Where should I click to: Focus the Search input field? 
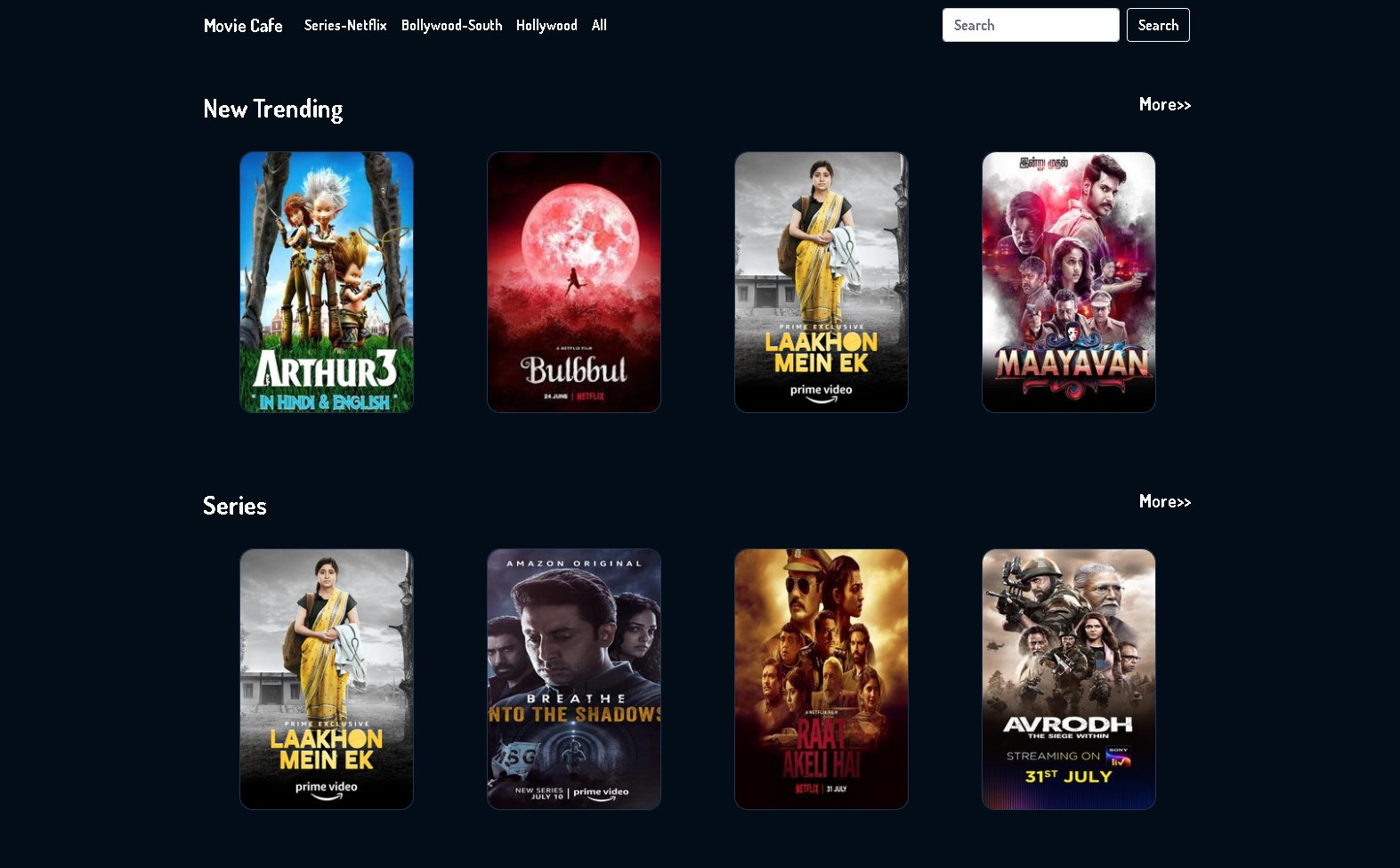[x=1031, y=25]
